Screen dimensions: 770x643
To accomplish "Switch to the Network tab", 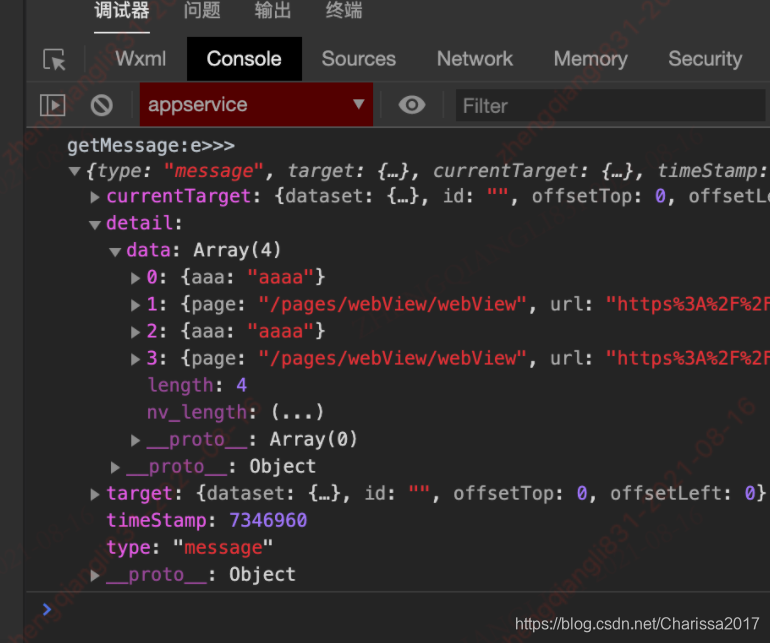I will [474, 59].
